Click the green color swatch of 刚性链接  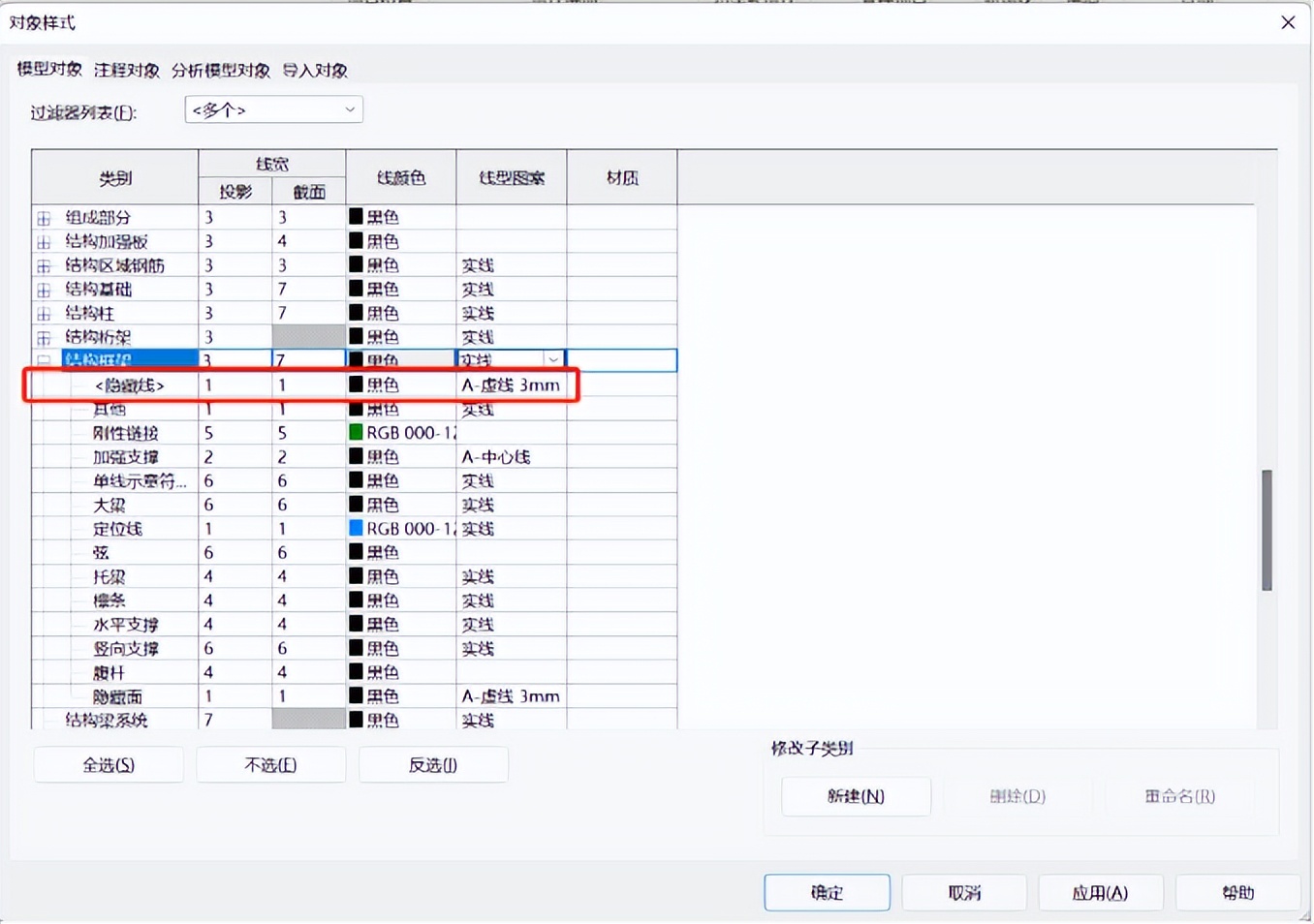click(x=356, y=432)
